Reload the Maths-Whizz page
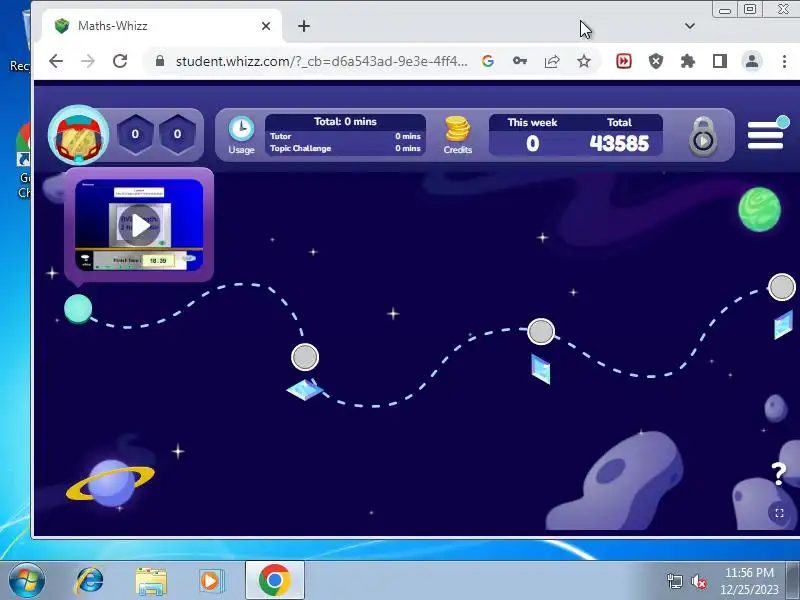This screenshot has width=800, height=600. 120,61
